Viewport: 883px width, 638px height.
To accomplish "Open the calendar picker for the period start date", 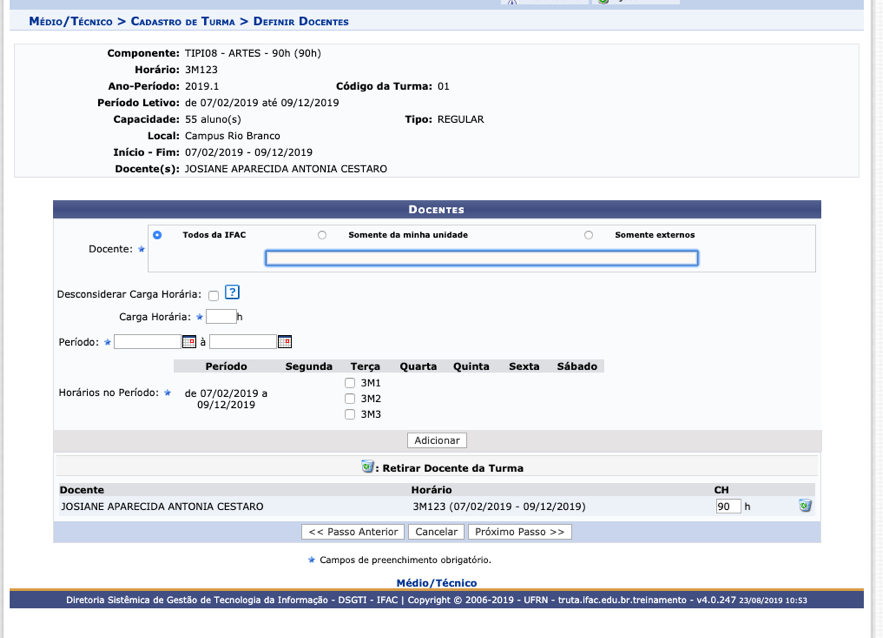I will [189, 342].
